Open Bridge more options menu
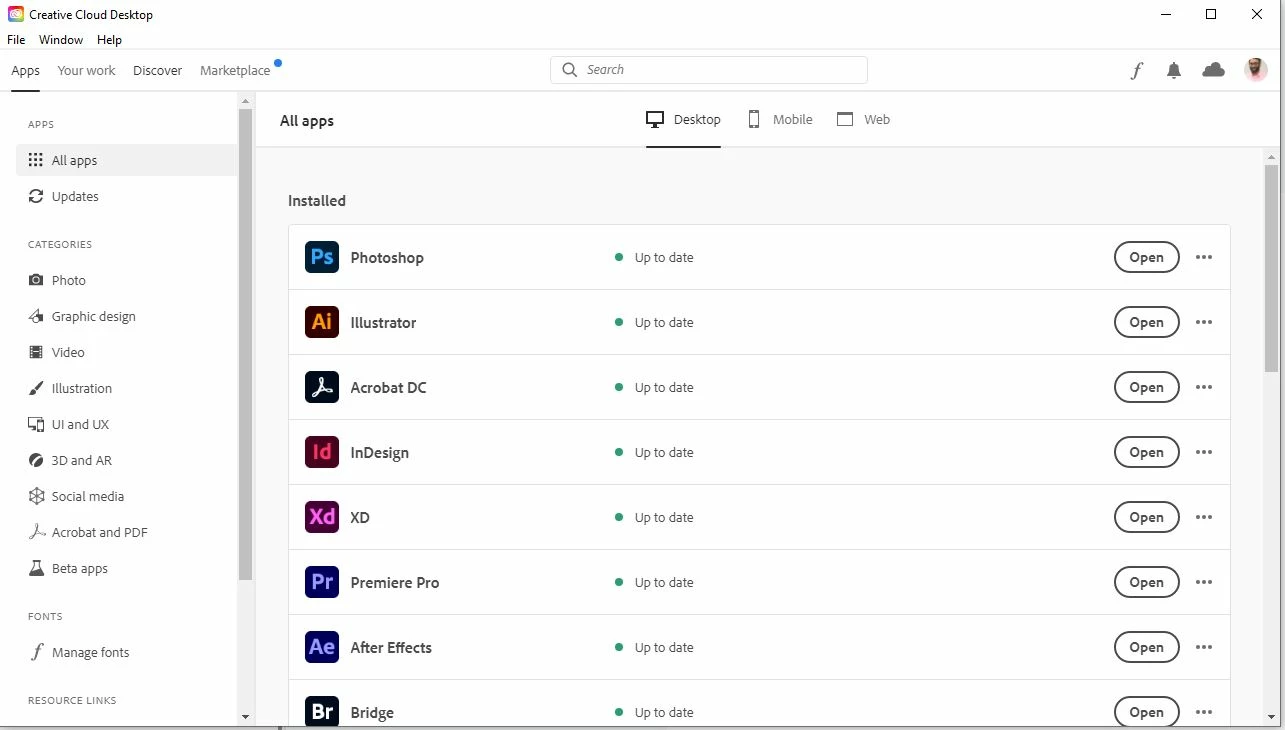The width and height of the screenshot is (1285, 730). point(1204,712)
